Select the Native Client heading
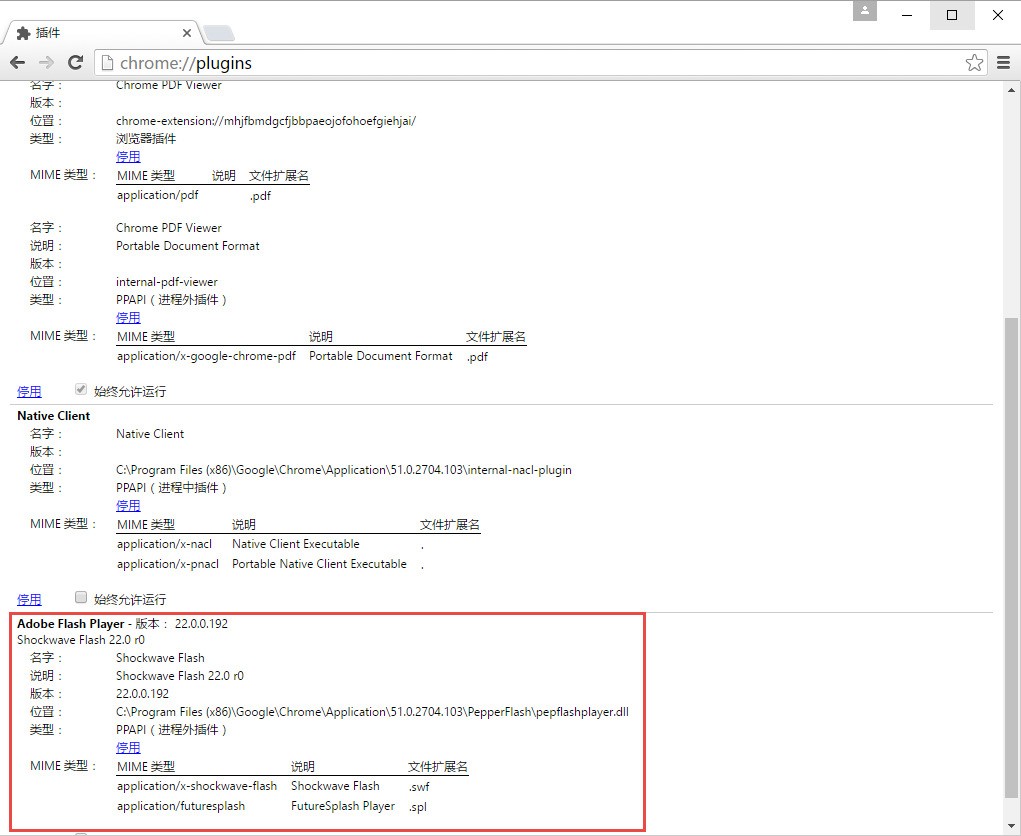The height and width of the screenshot is (836, 1021). point(53,415)
